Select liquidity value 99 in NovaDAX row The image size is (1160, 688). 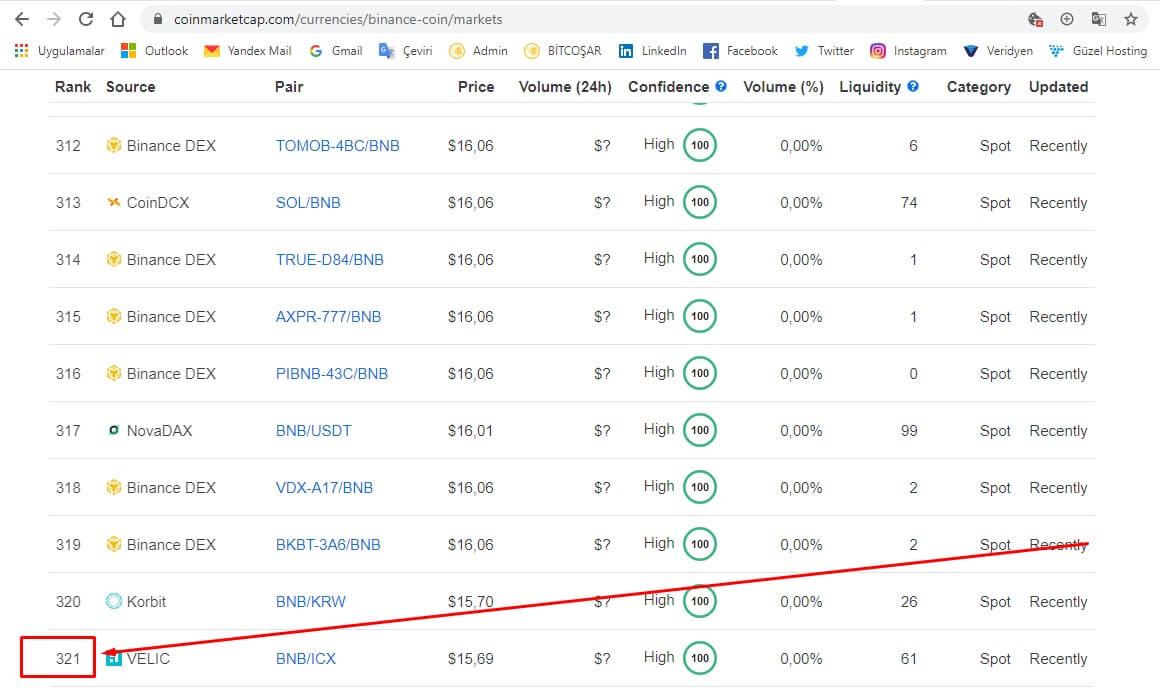[x=909, y=431]
